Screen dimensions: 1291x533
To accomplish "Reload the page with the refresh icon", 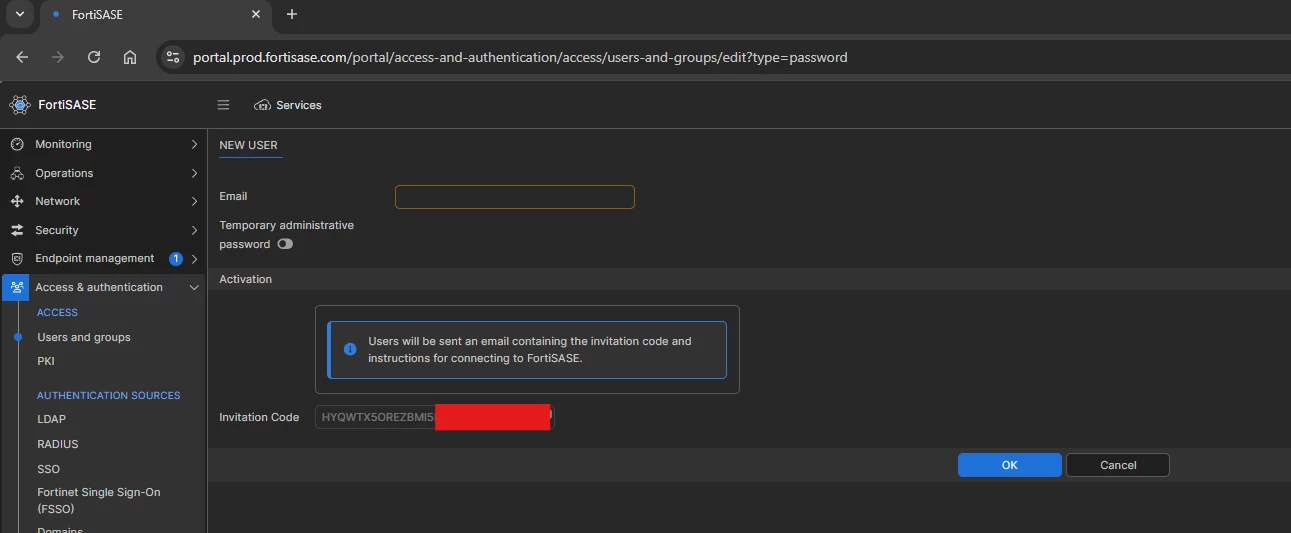I will [x=94, y=57].
